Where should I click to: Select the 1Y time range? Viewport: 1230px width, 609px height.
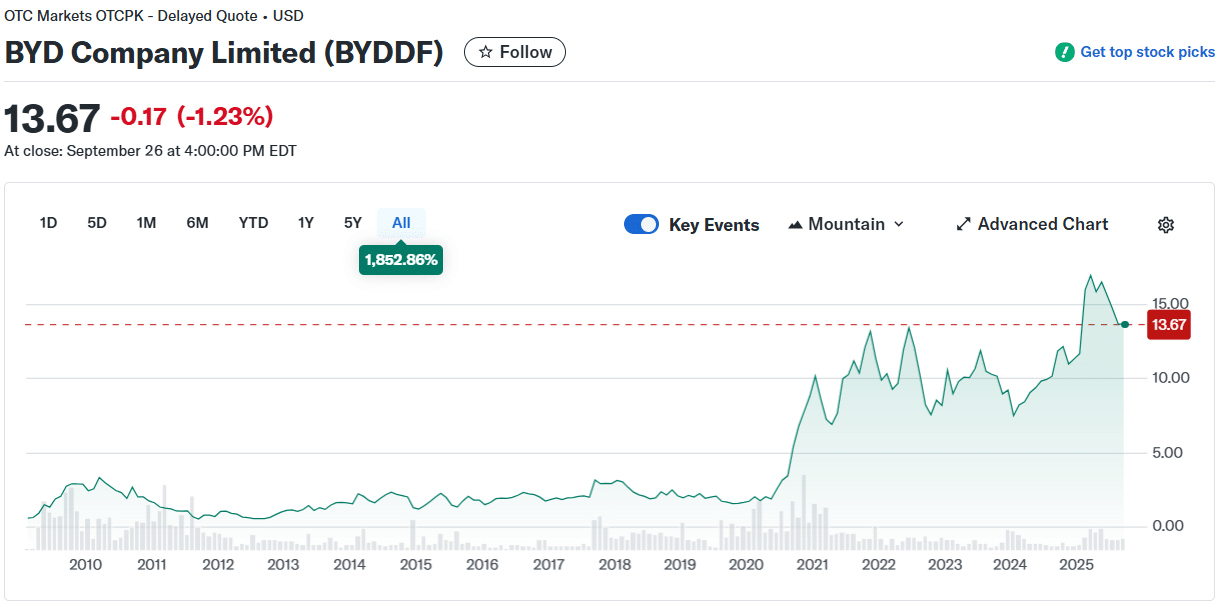pyautogui.click(x=306, y=223)
